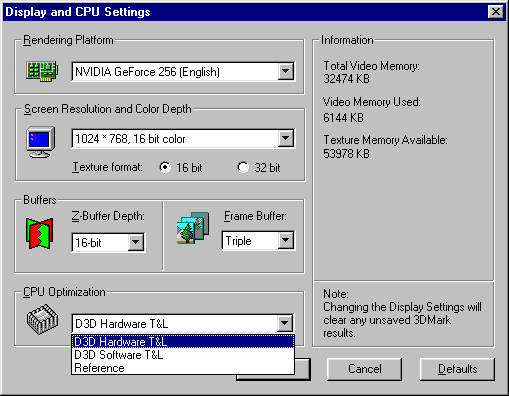Open the screen resolution dropdown arrow
The width and height of the screenshot is (509, 396).
point(286,138)
